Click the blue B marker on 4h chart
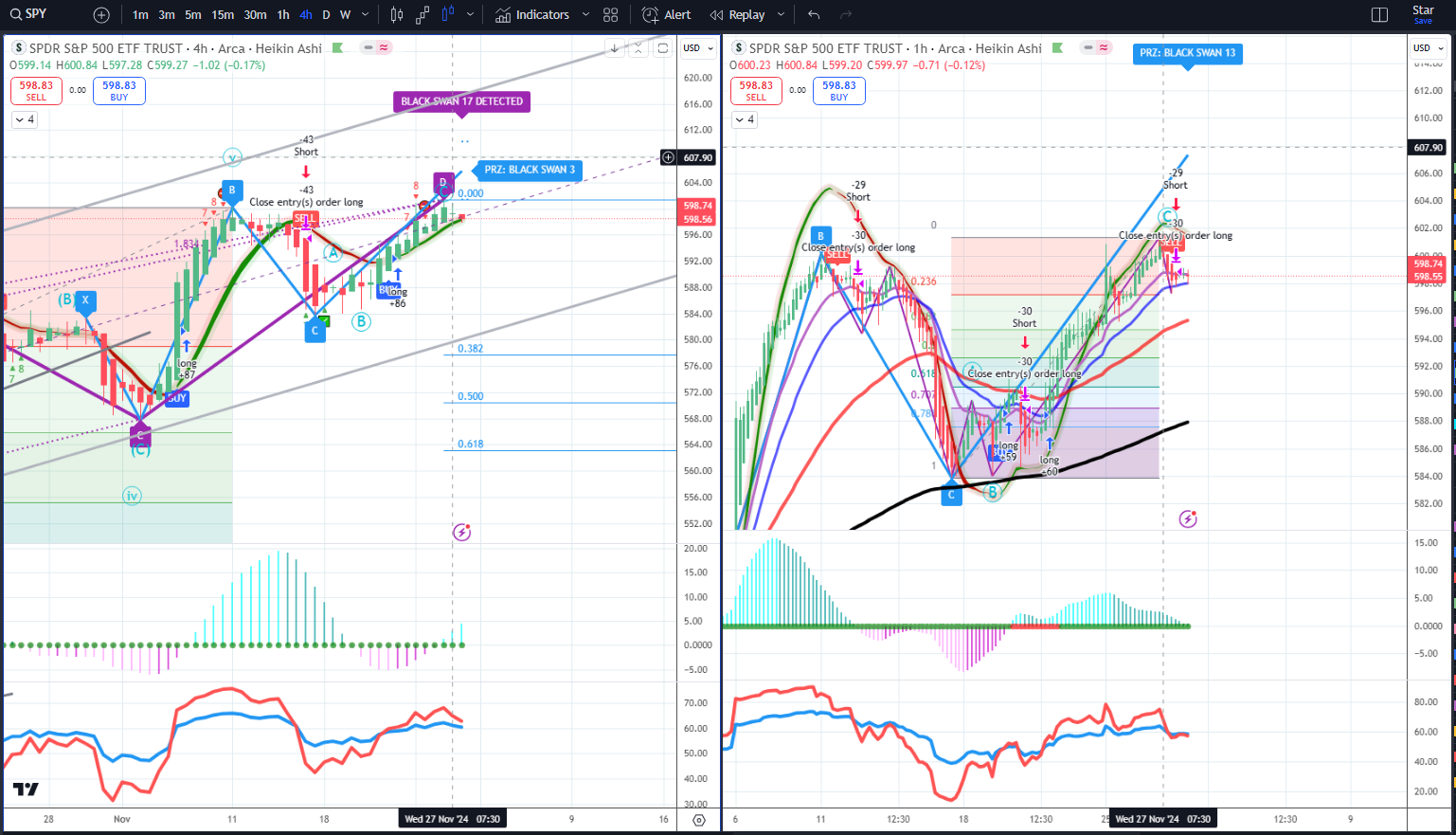Image resolution: width=1456 pixels, height=835 pixels. 232,191
